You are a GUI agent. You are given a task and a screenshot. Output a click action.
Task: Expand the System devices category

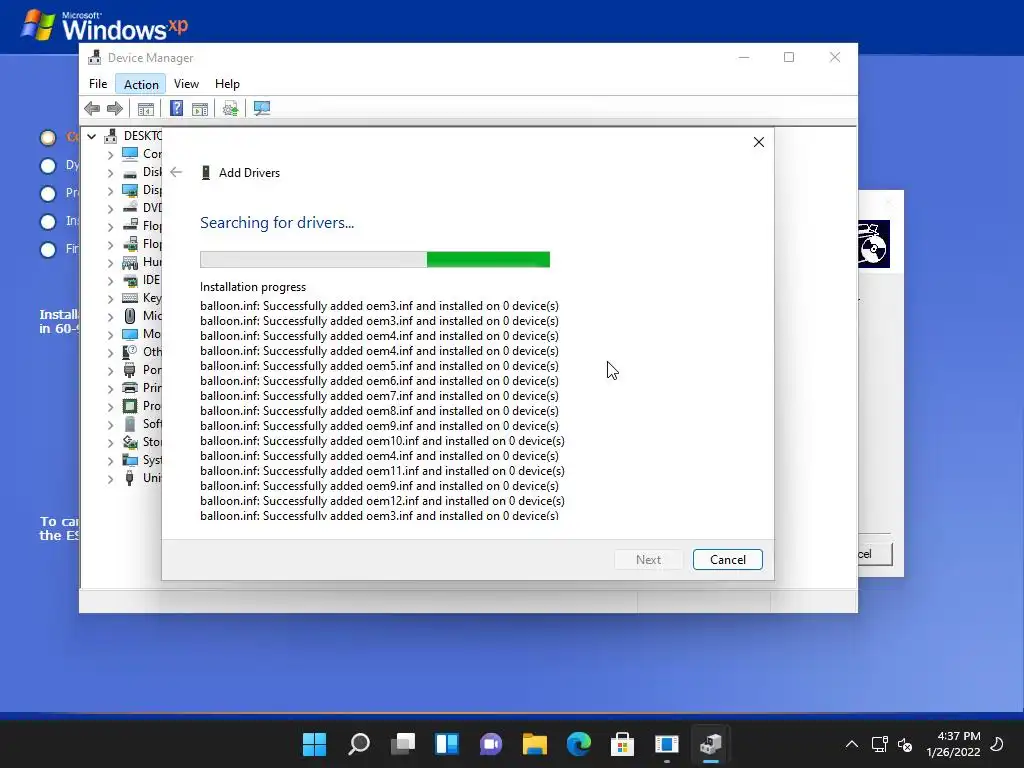click(110, 461)
